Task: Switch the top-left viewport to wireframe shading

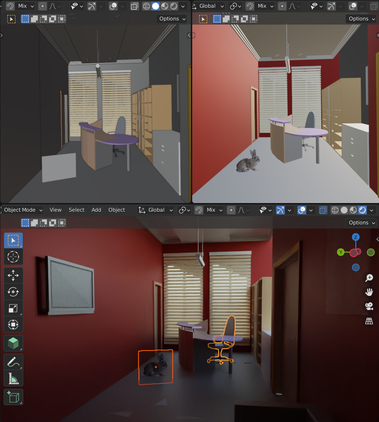Action: coord(146,6)
